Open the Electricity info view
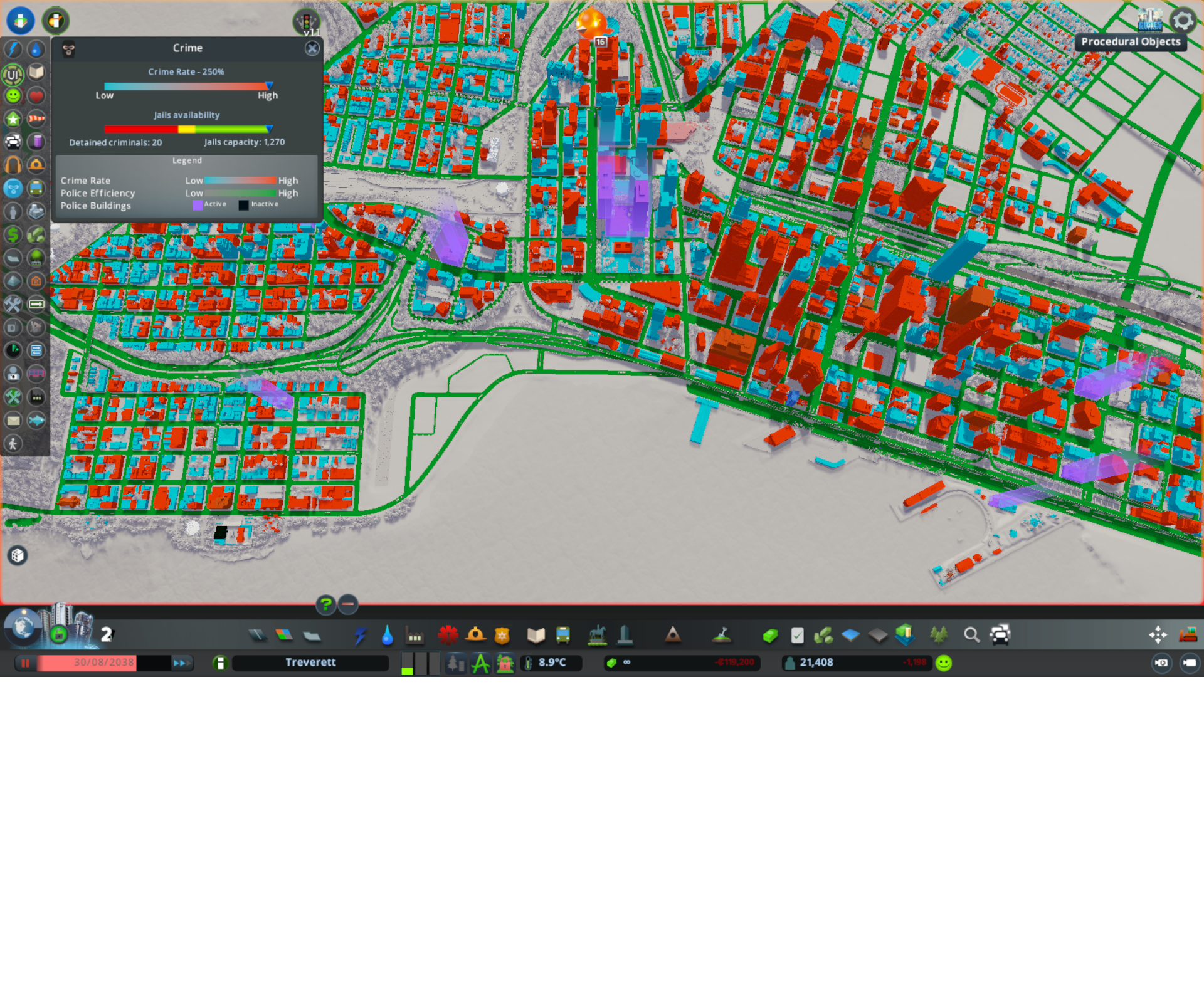Viewport: 1204px width, 1003px height. (x=13, y=49)
